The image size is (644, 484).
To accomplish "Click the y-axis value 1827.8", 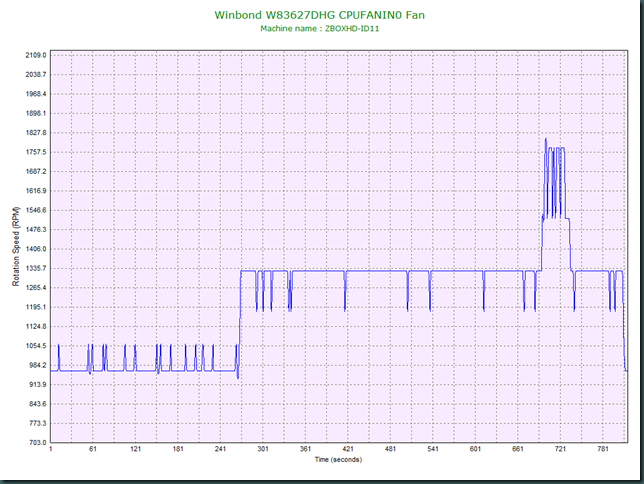I will click(x=36, y=133).
